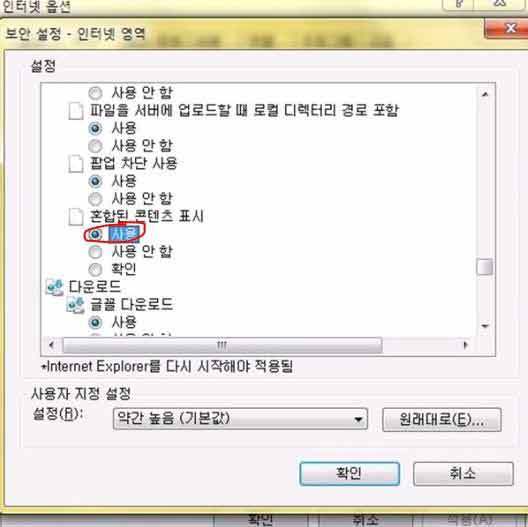
Task: Click the horizontal scroll left arrow
Action: coord(51,345)
